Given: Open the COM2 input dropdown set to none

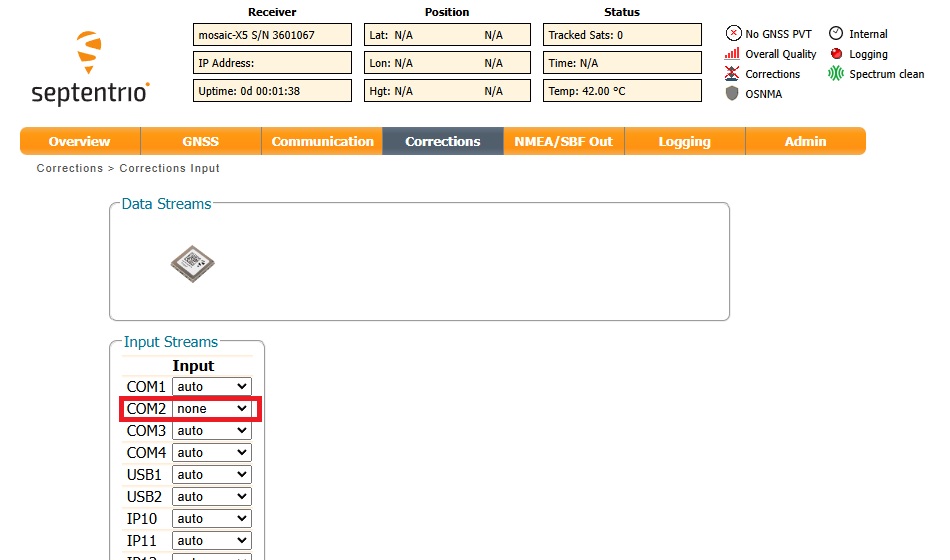Looking at the screenshot, I should coord(212,409).
